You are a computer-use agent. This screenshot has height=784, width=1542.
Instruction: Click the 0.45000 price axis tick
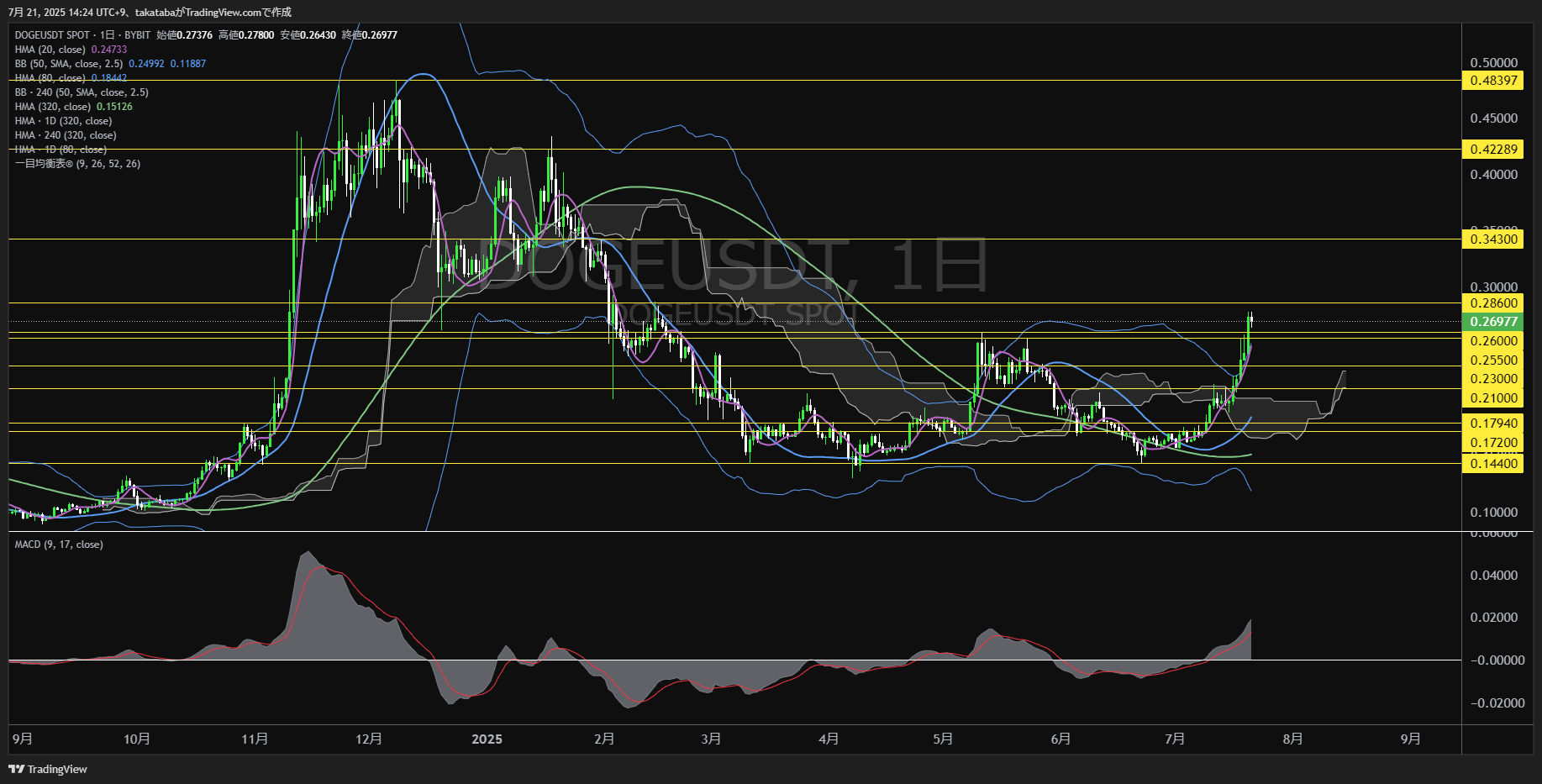click(1494, 118)
